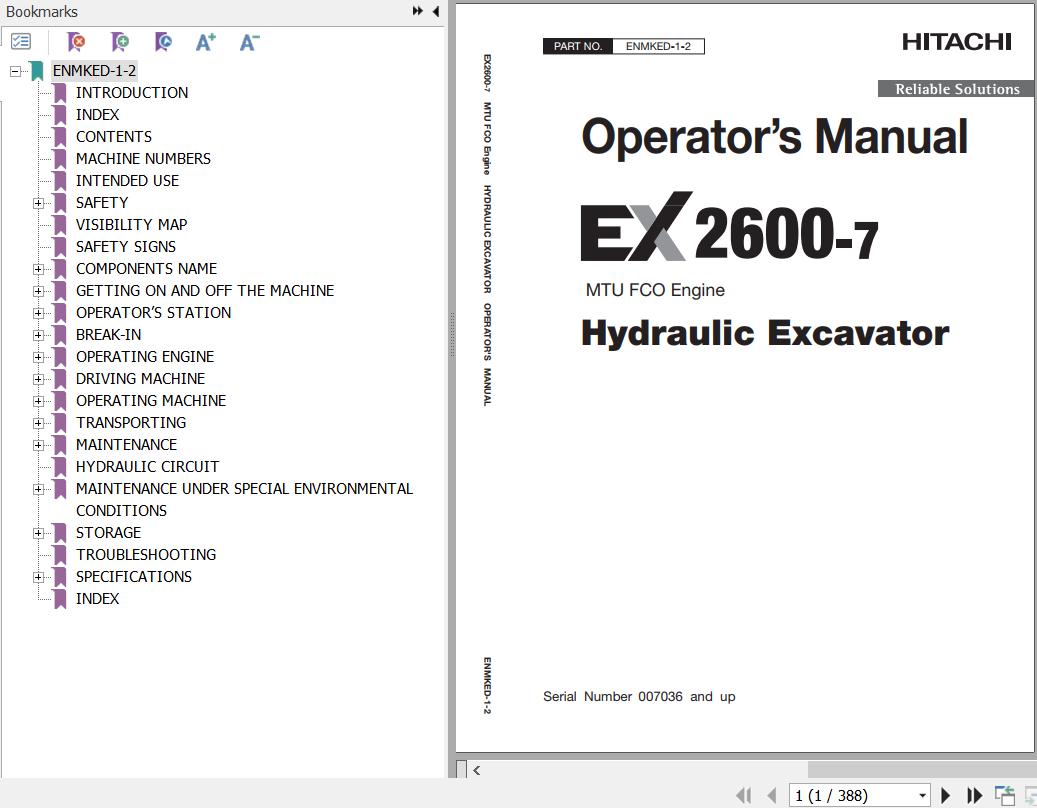Click the add new bookmark icon
The image size is (1037, 808).
120,42
